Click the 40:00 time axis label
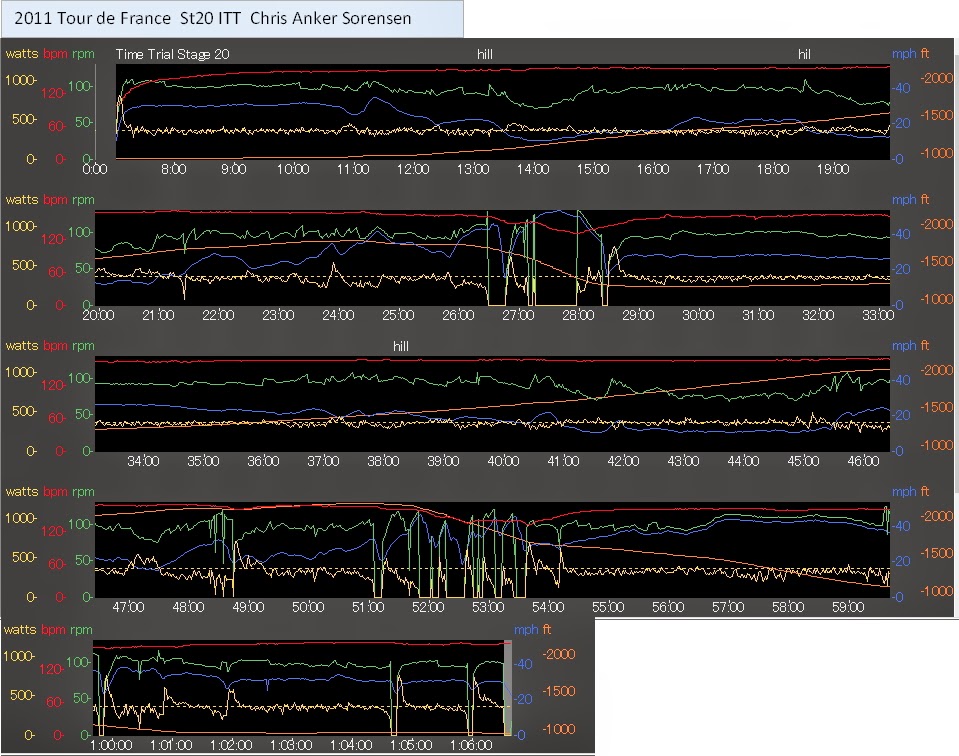959x756 pixels. pyautogui.click(x=503, y=461)
